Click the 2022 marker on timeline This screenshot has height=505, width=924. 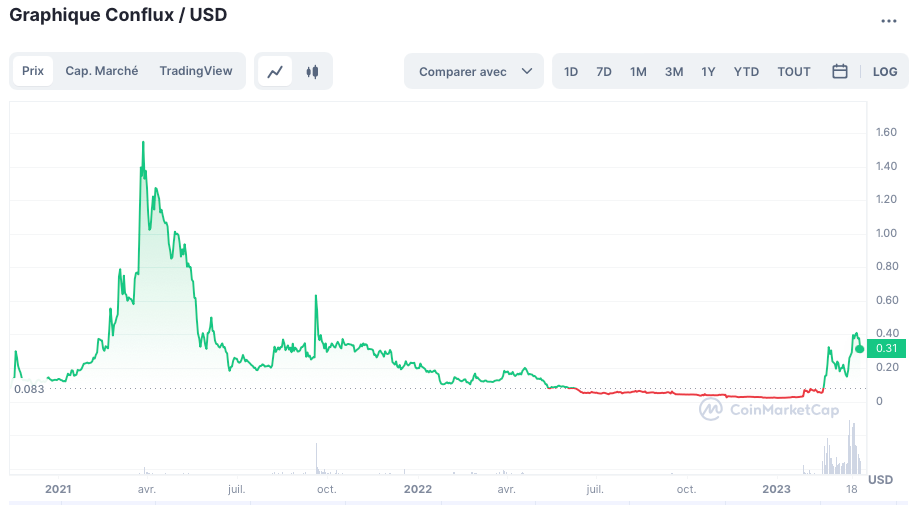point(417,489)
